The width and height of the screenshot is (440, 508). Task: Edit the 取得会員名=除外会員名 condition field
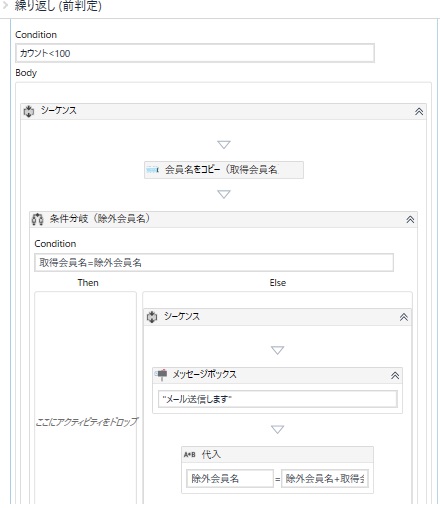214,263
